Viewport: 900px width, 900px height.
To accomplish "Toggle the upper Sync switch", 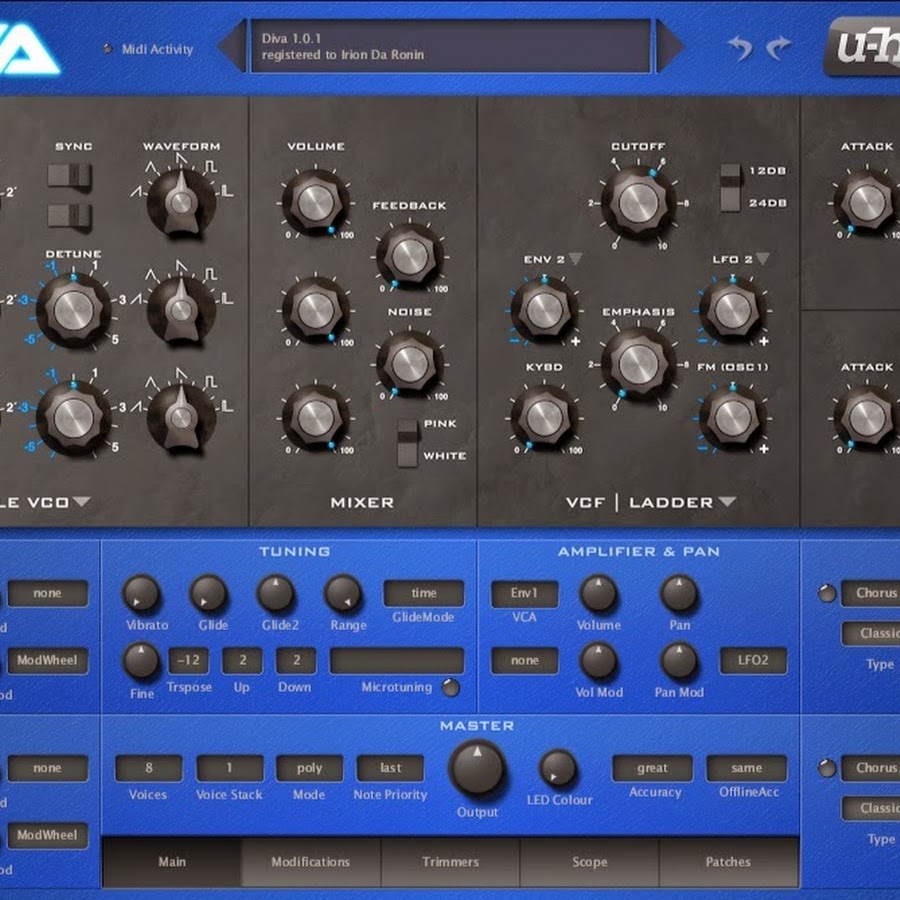I will tap(69, 176).
